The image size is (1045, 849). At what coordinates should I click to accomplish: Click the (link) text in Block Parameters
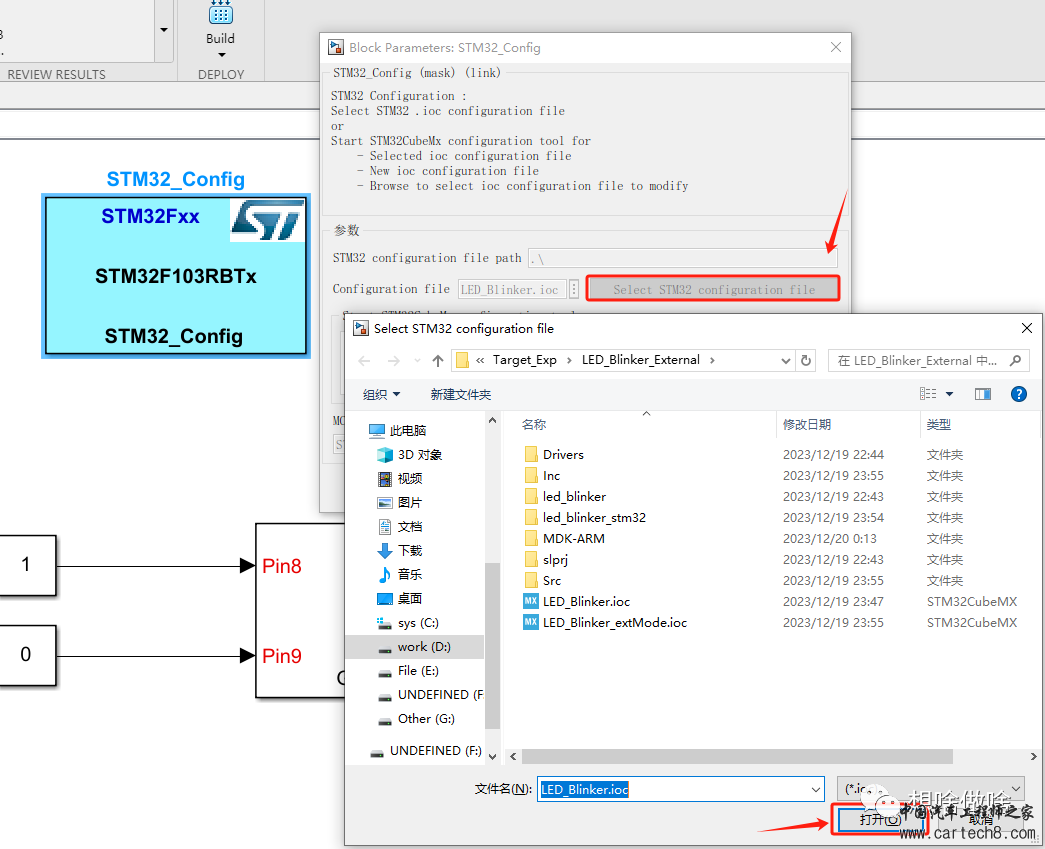483,73
